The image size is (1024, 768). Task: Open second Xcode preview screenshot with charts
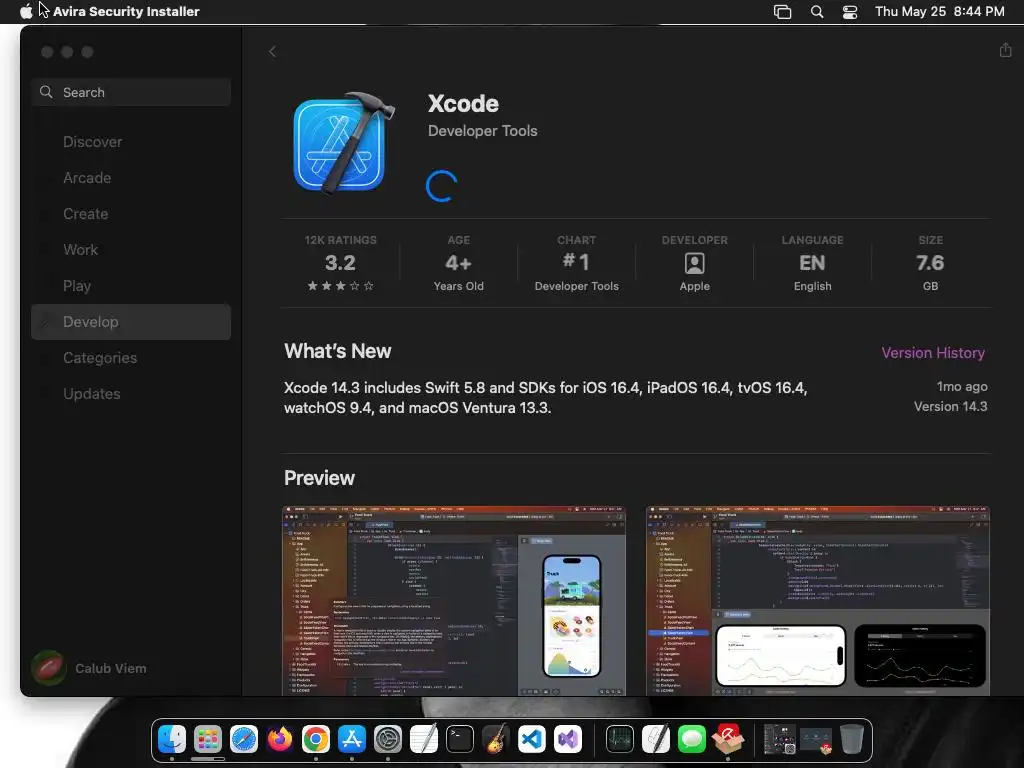tap(818, 600)
